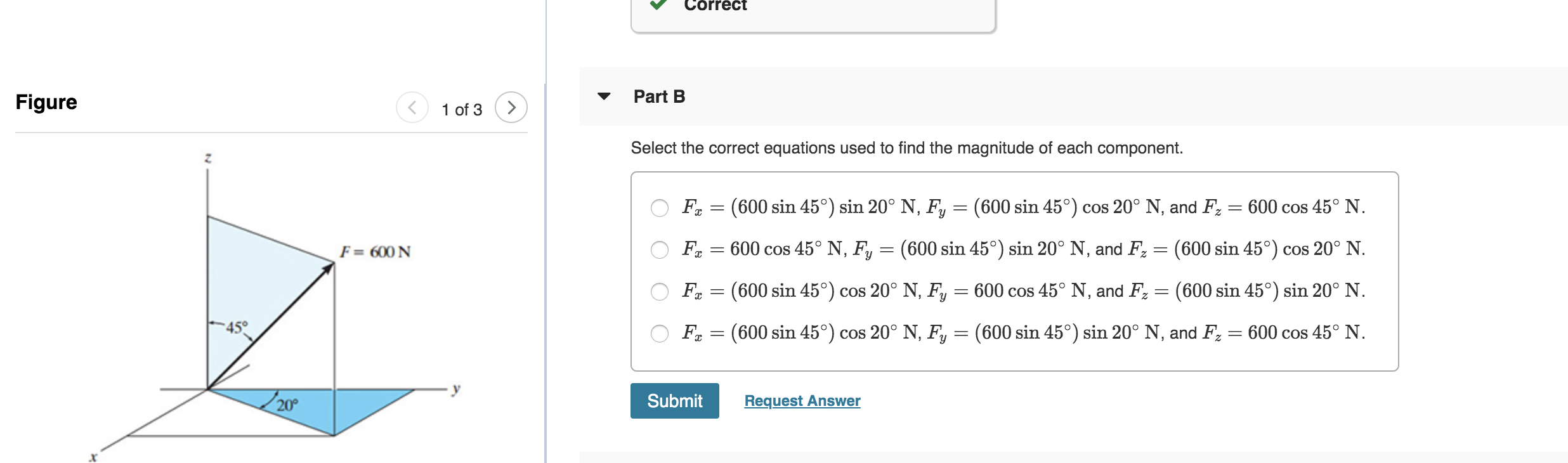Select the option with Fy = 600 cos 45° N
Image resolution: width=1568 pixels, height=463 pixels.
[660, 291]
